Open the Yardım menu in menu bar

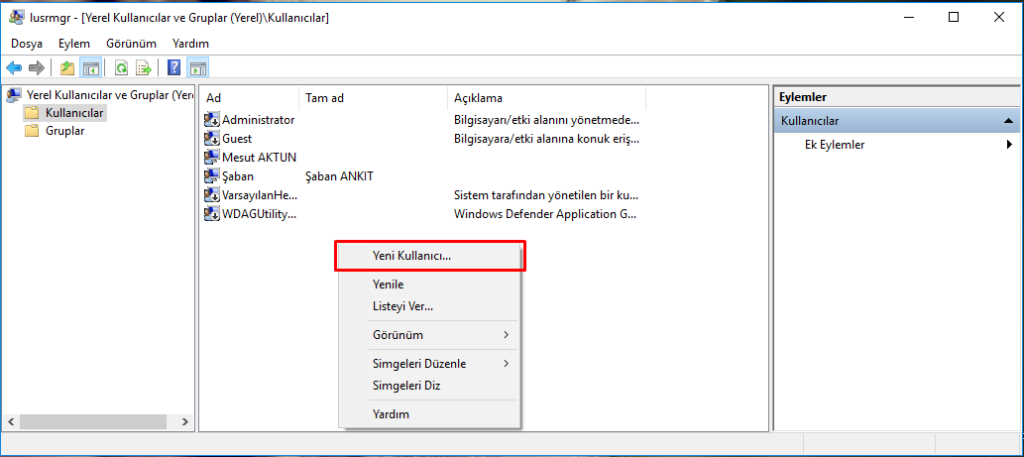coord(190,44)
